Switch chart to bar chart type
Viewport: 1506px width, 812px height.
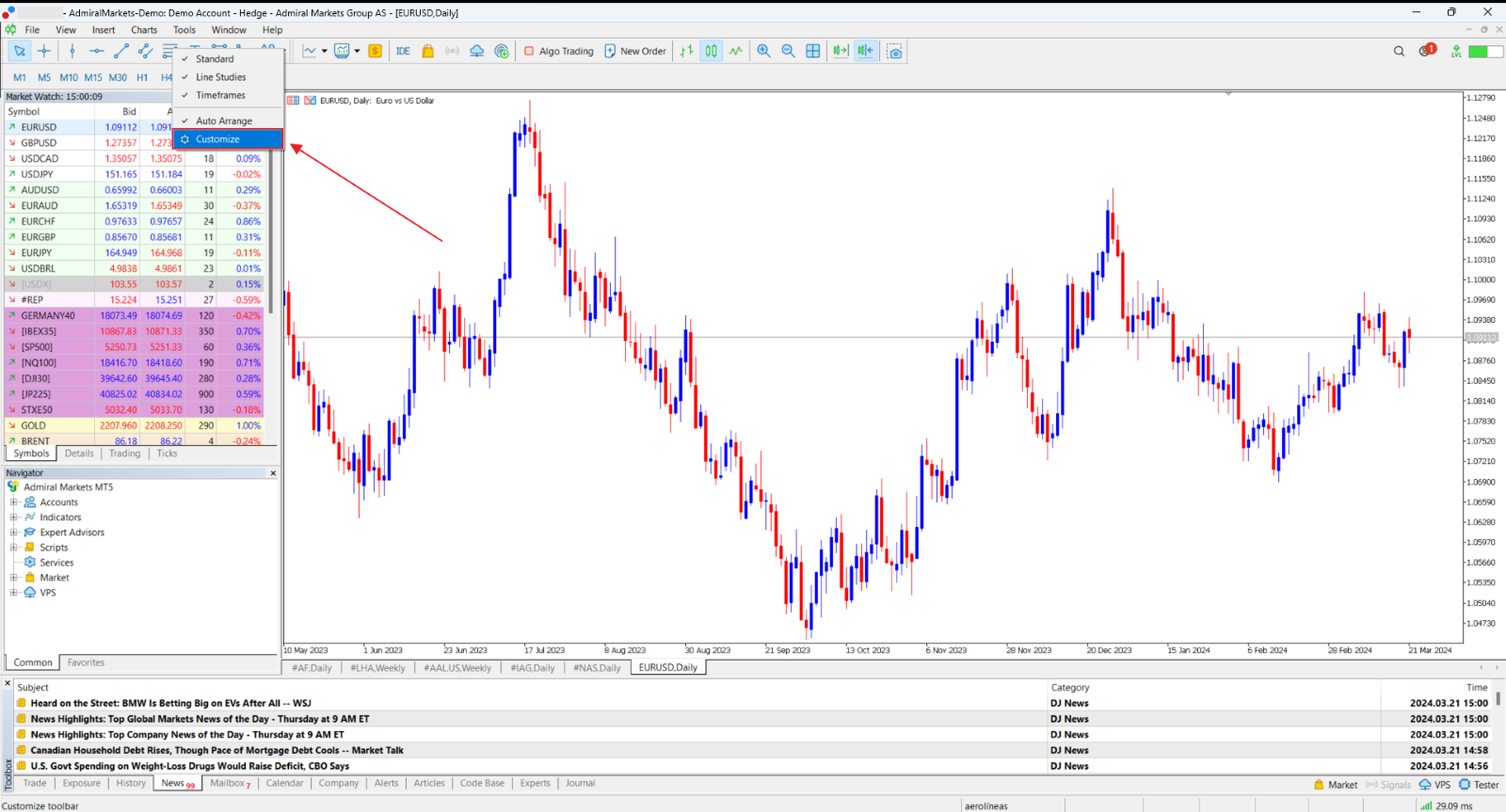pyautogui.click(x=687, y=51)
